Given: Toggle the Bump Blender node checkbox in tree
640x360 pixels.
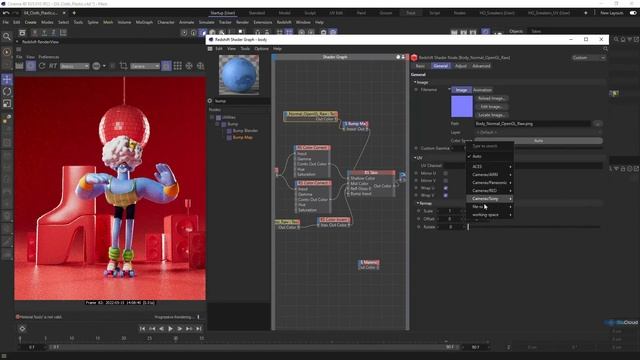Looking at the screenshot, I should point(229,131).
